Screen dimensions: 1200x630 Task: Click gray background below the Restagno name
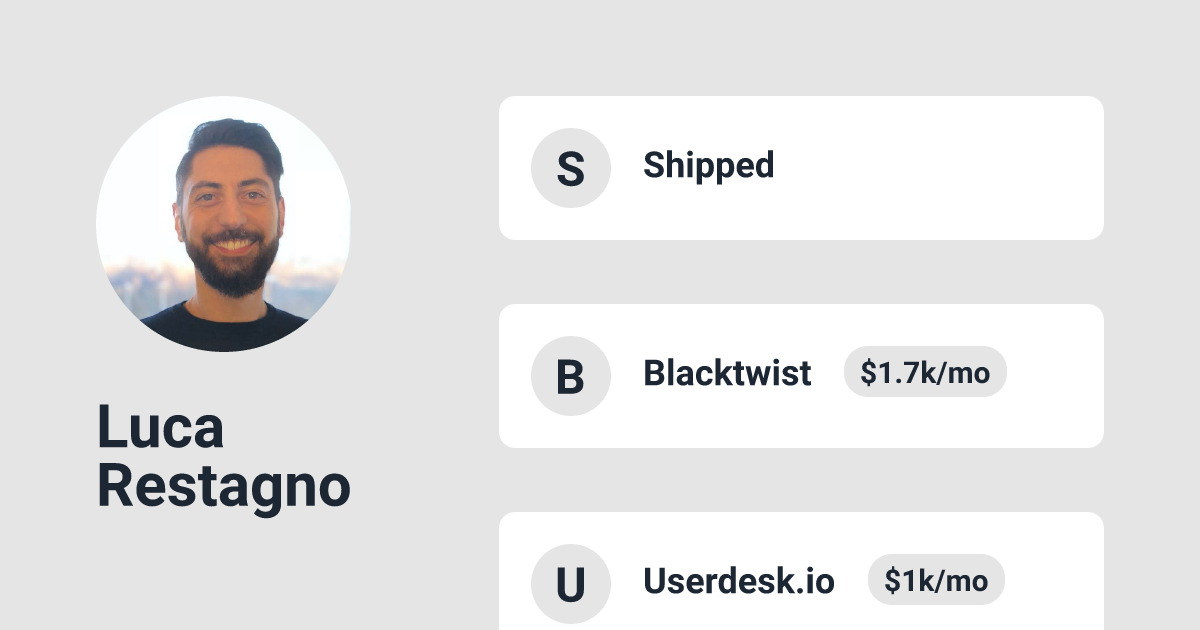click(x=223, y=570)
